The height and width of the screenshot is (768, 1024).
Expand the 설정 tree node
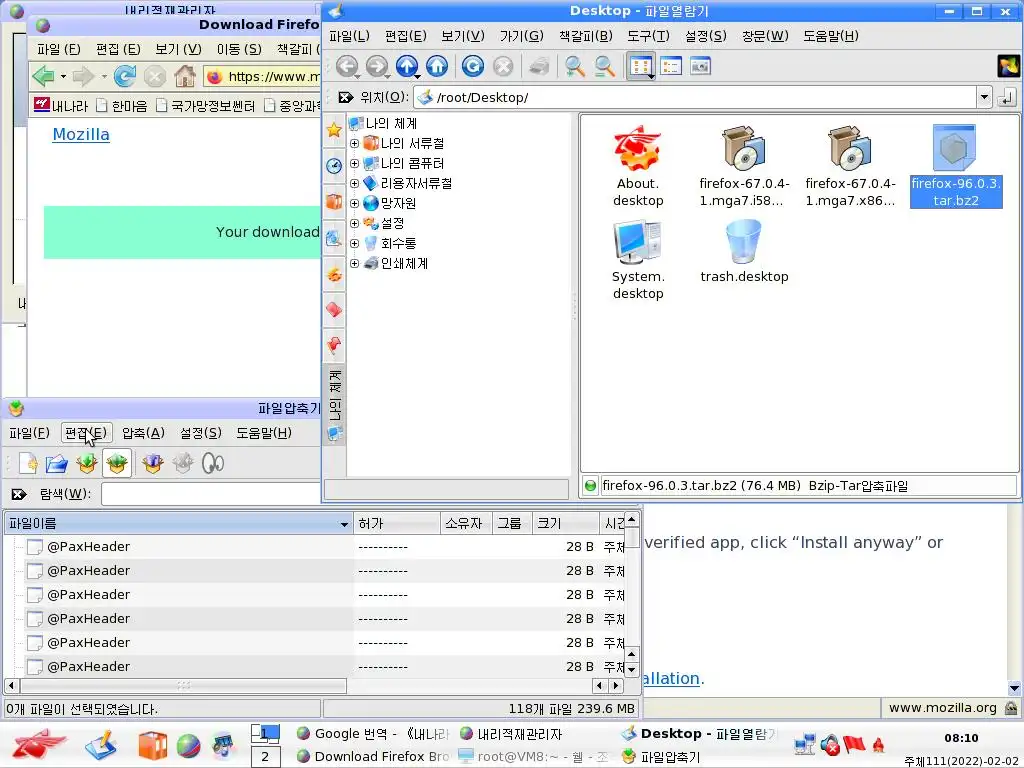point(354,223)
